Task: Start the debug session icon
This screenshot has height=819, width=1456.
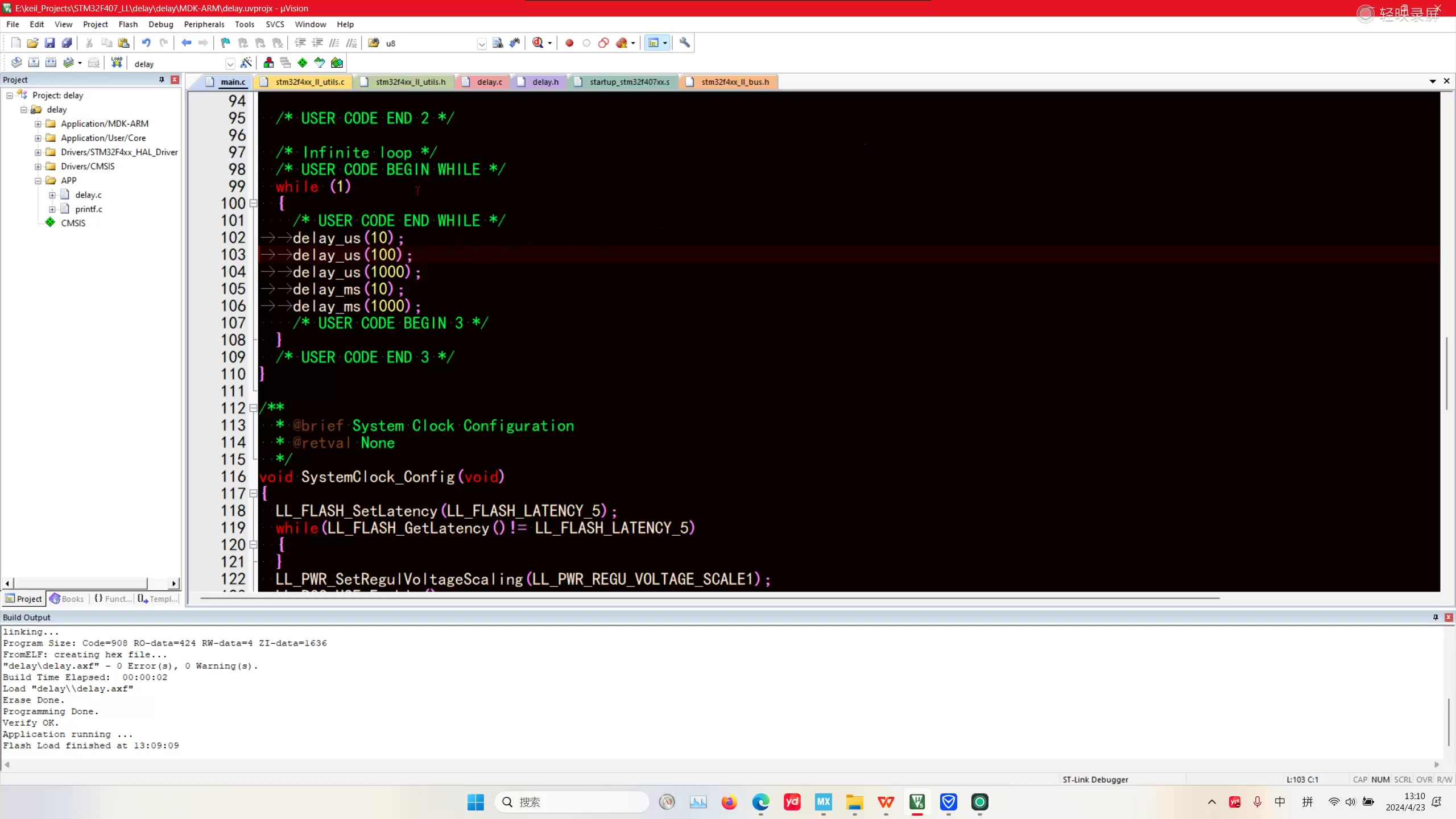Action: tap(538, 43)
